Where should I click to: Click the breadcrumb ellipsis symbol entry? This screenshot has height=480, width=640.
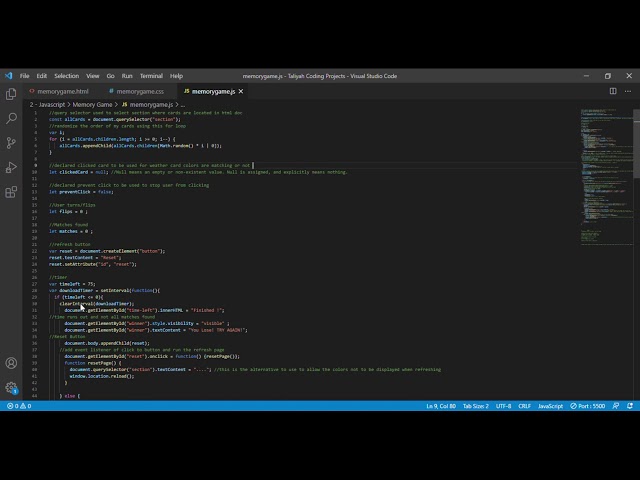[x=183, y=104]
